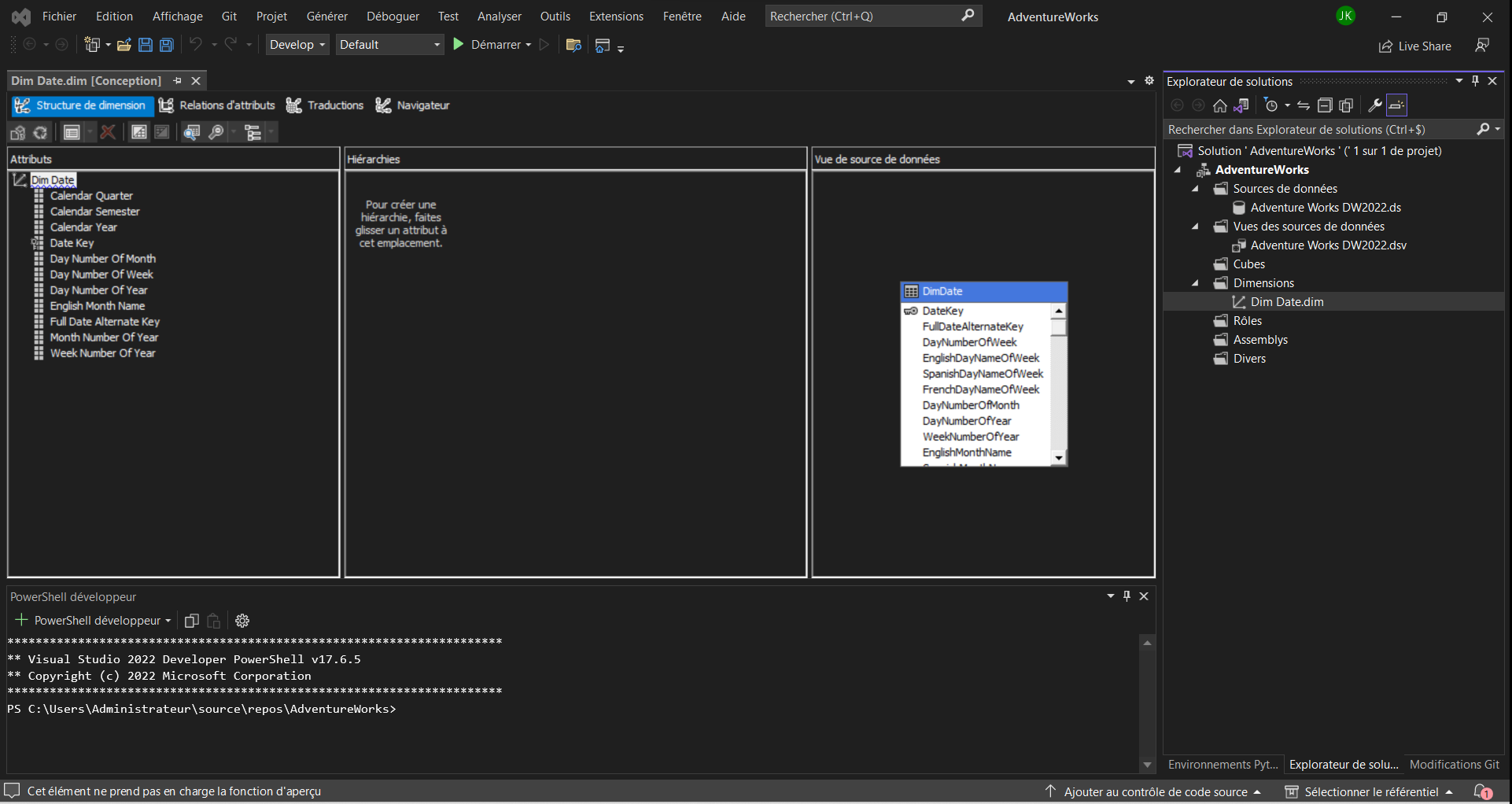Open the Extensions menu
This screenshot has height=804, width=1512.
pyautogui.click(x=616, y=17)
